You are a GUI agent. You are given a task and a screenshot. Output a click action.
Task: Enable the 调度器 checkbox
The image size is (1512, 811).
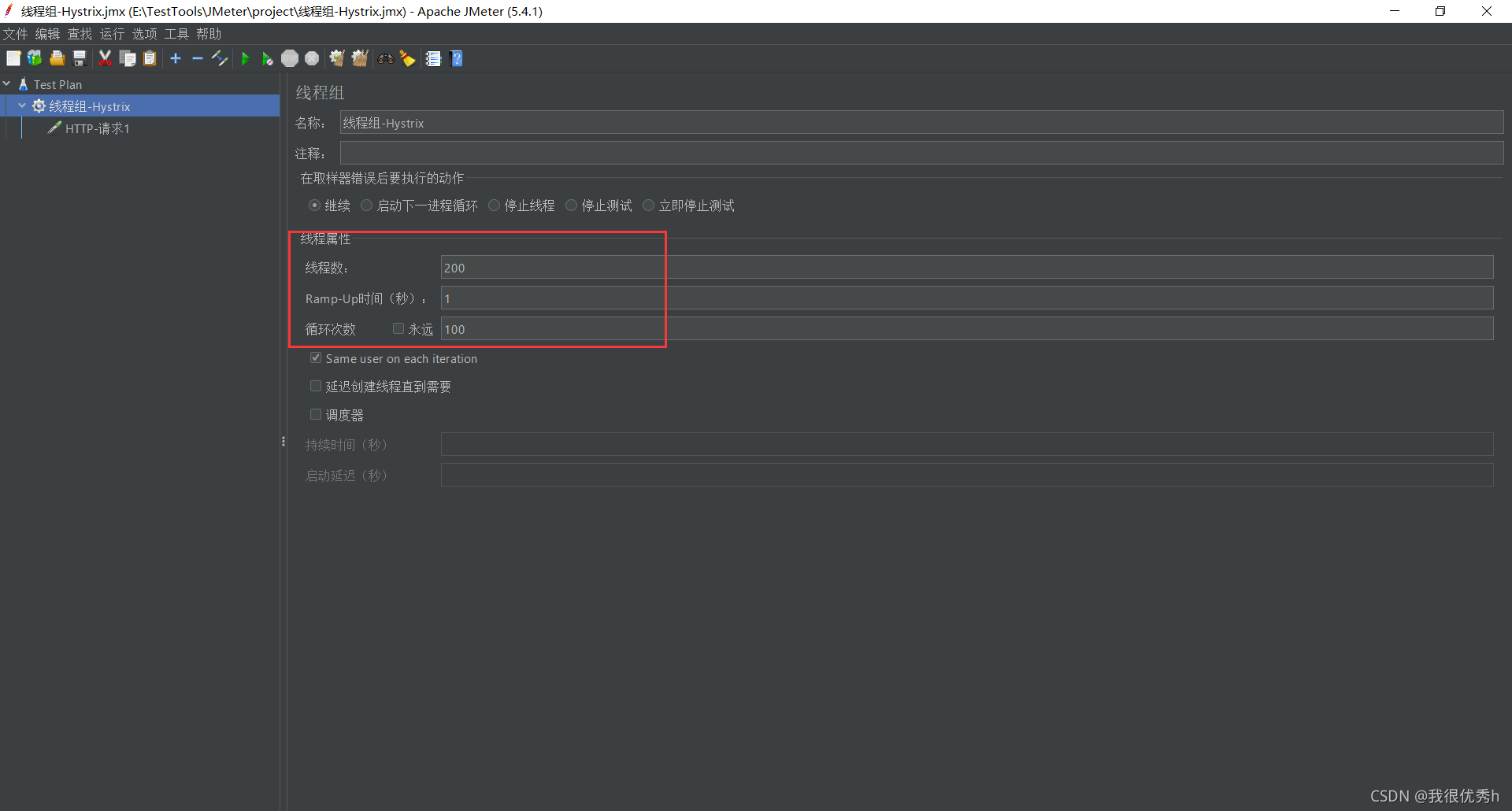[x=316, y=414]
